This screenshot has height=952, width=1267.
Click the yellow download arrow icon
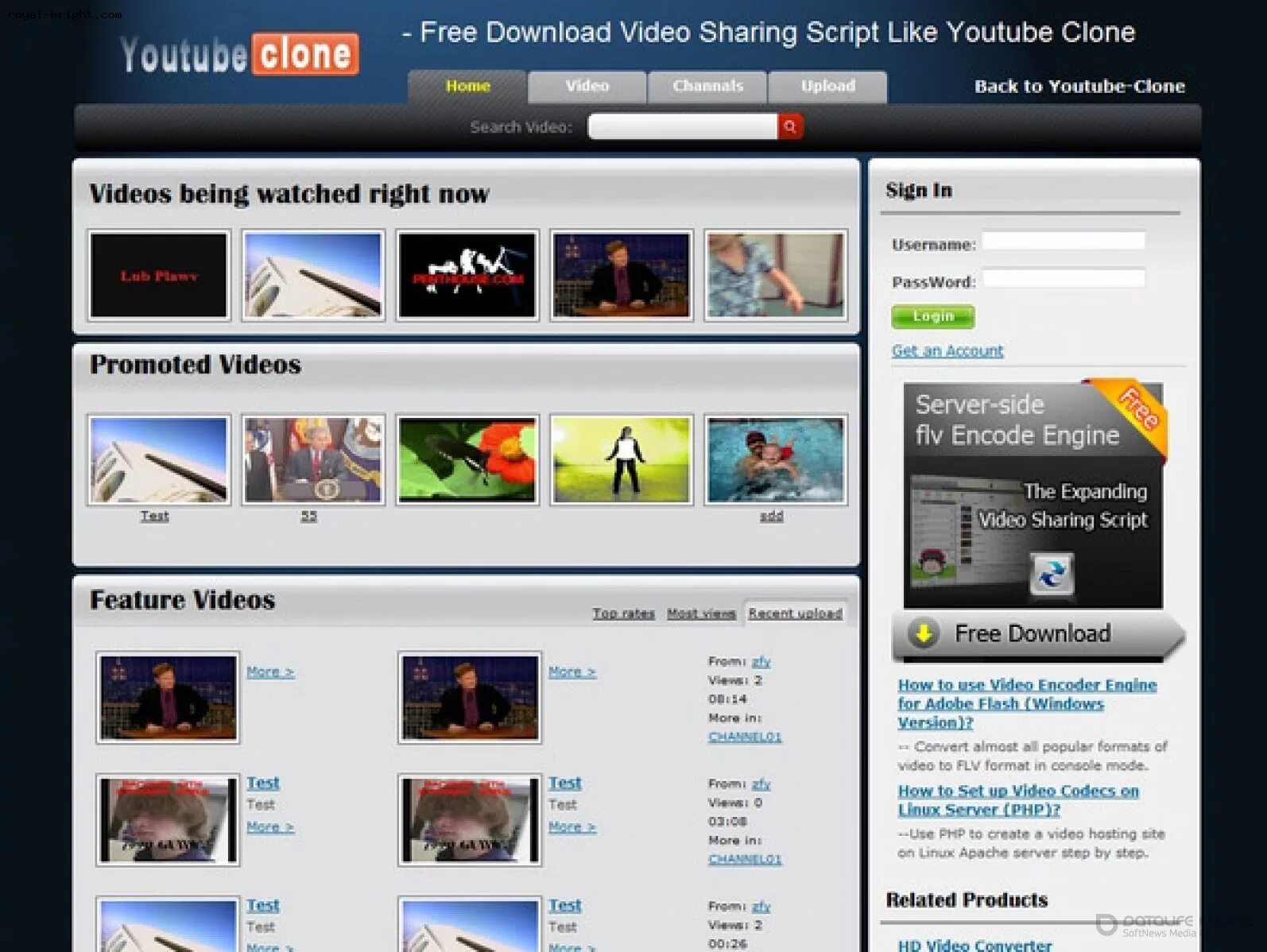pyautogui.click(x=923, y=633)
